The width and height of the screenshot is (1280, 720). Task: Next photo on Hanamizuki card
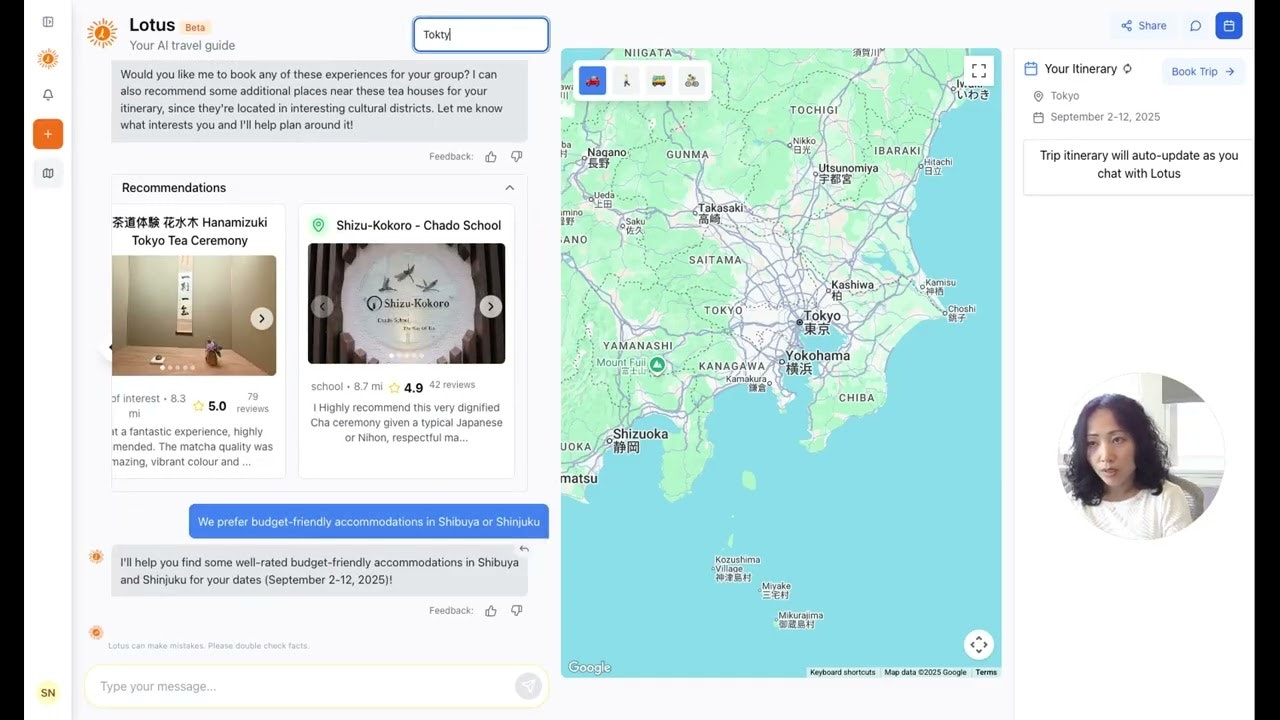pyautogui.click(x=262, y=319)
